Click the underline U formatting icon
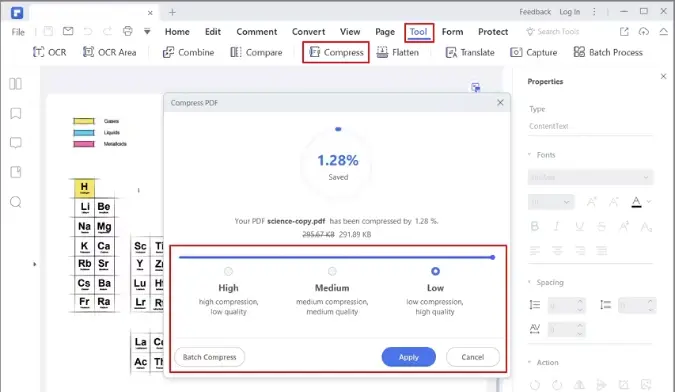 tap(579, 226)
